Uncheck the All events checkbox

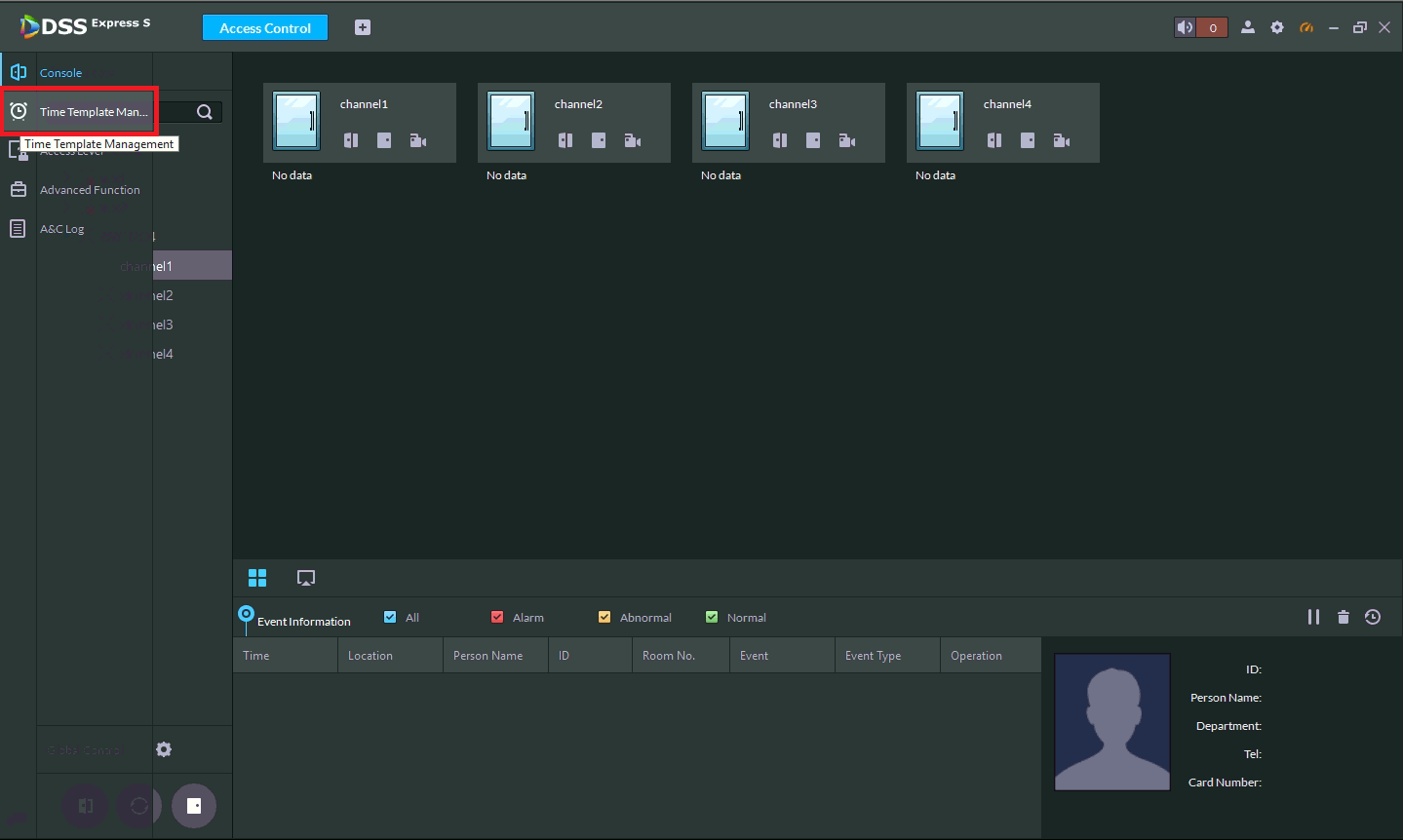[390, 617]
